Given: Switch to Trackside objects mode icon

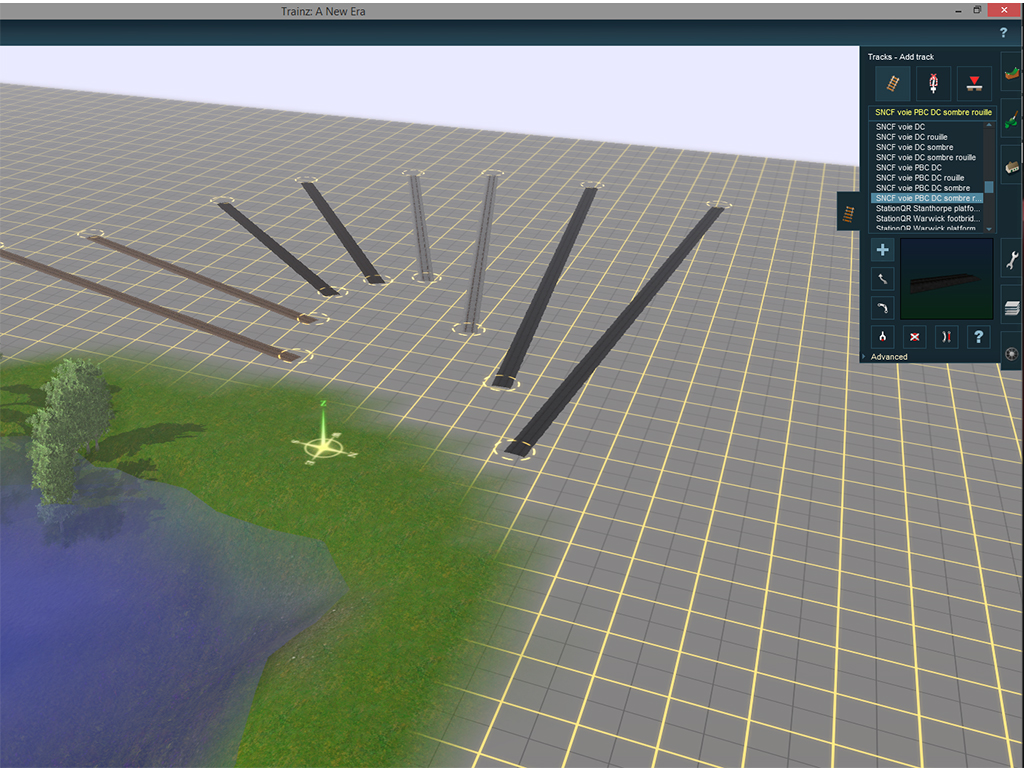Looking at the screenshot, I should 933,84.
